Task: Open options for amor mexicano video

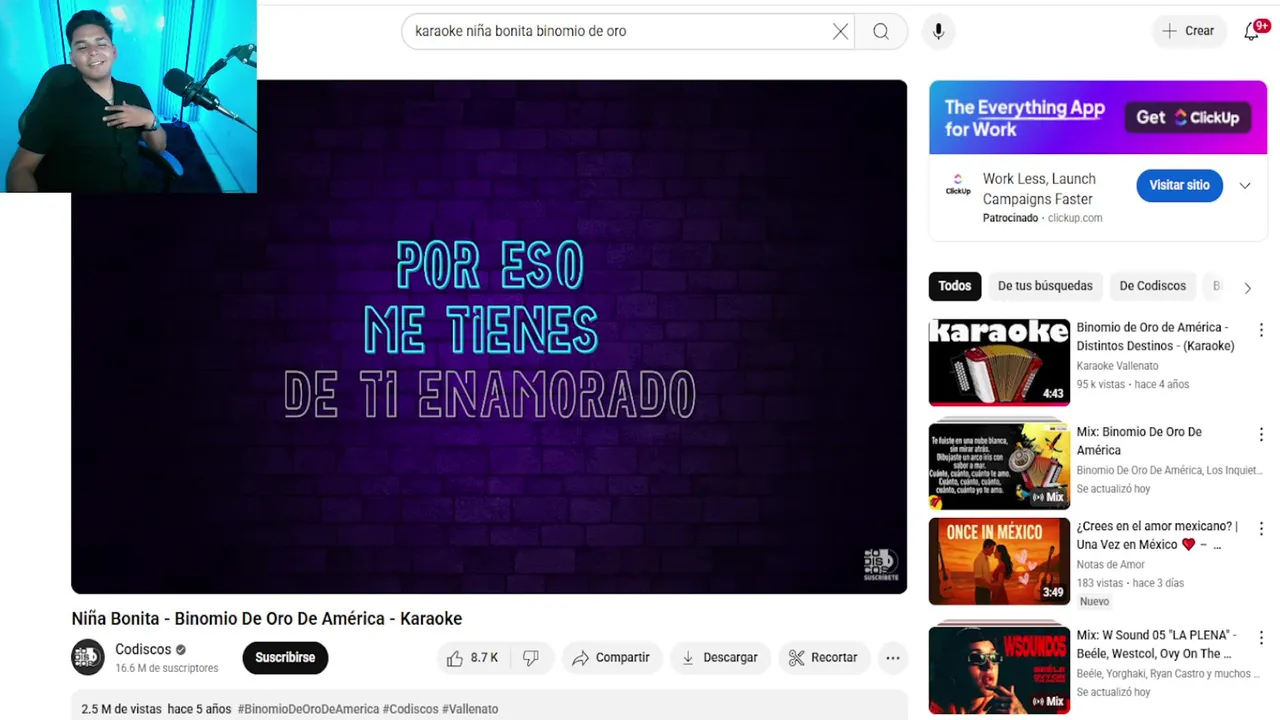Action: tap(1261, 528)
